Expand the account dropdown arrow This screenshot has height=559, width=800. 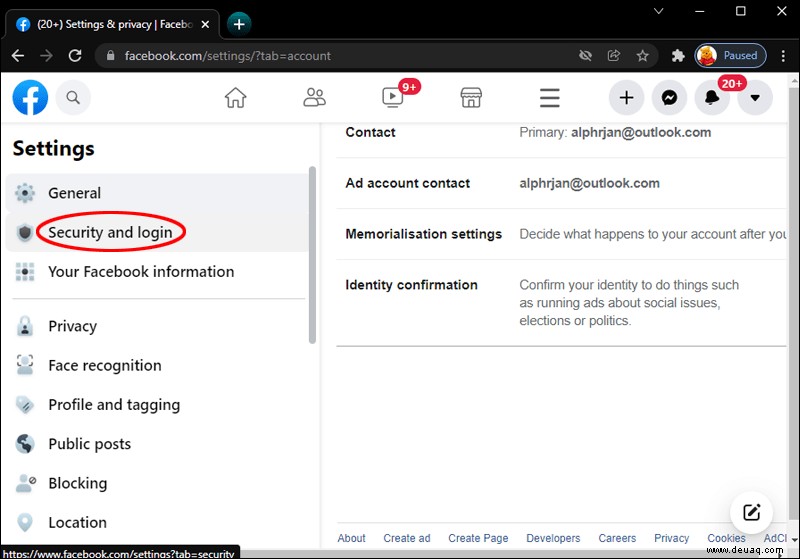(x=755, y=97)
